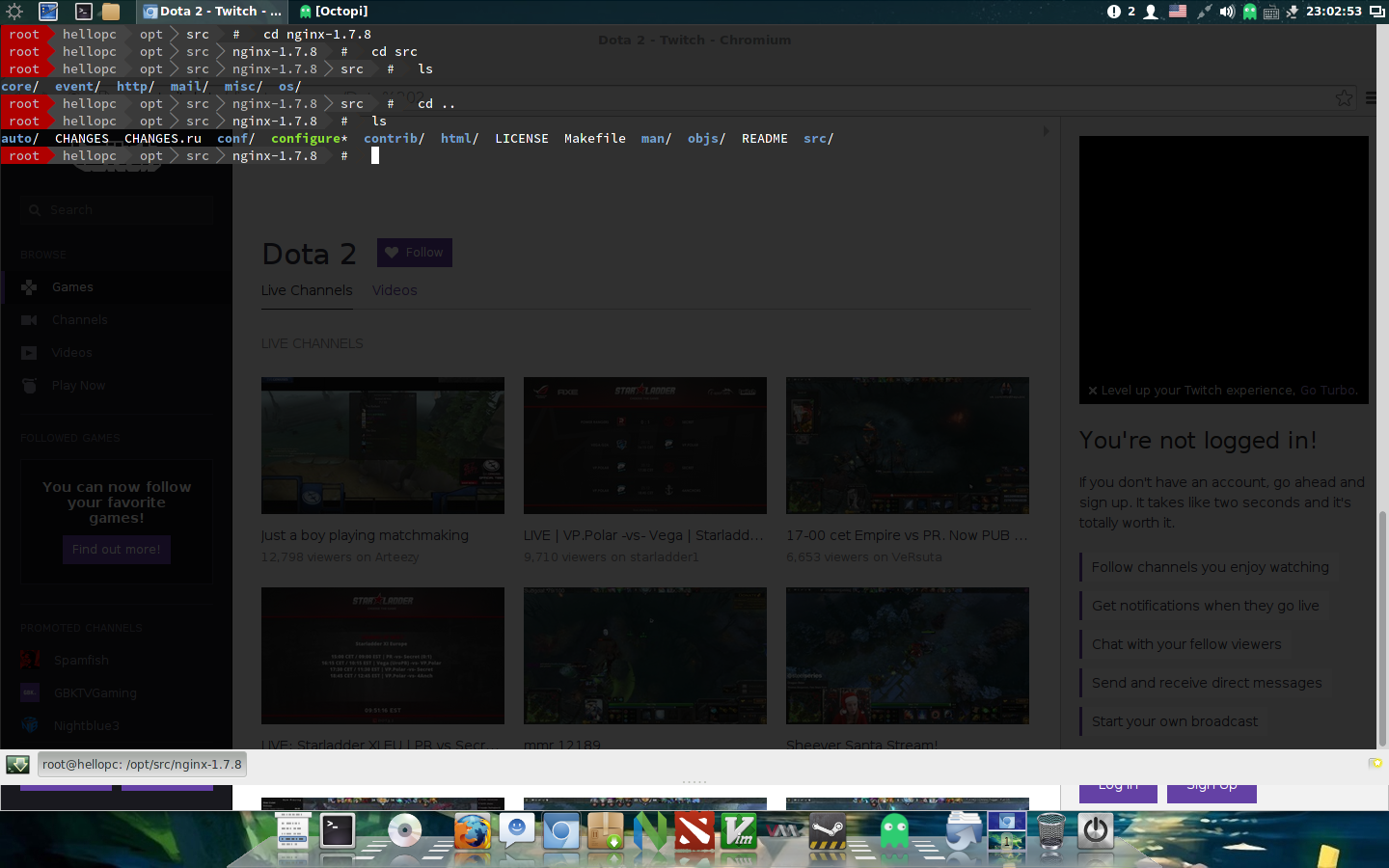1389x868 pixels.
Task: Click power shutdown icon in dock
Action: click(1096, 831)
